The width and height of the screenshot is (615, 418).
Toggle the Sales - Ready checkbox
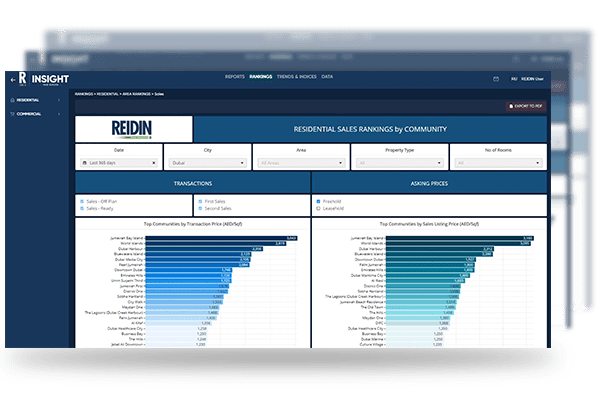82,208
